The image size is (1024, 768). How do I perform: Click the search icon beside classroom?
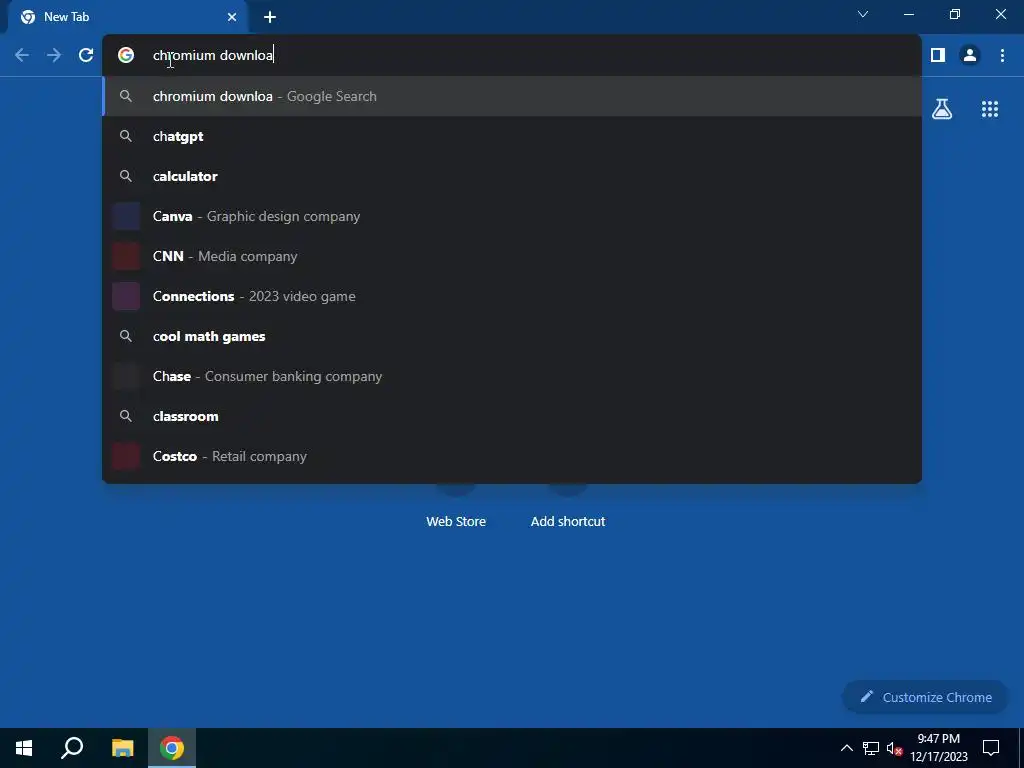click(x=126, y=416)
